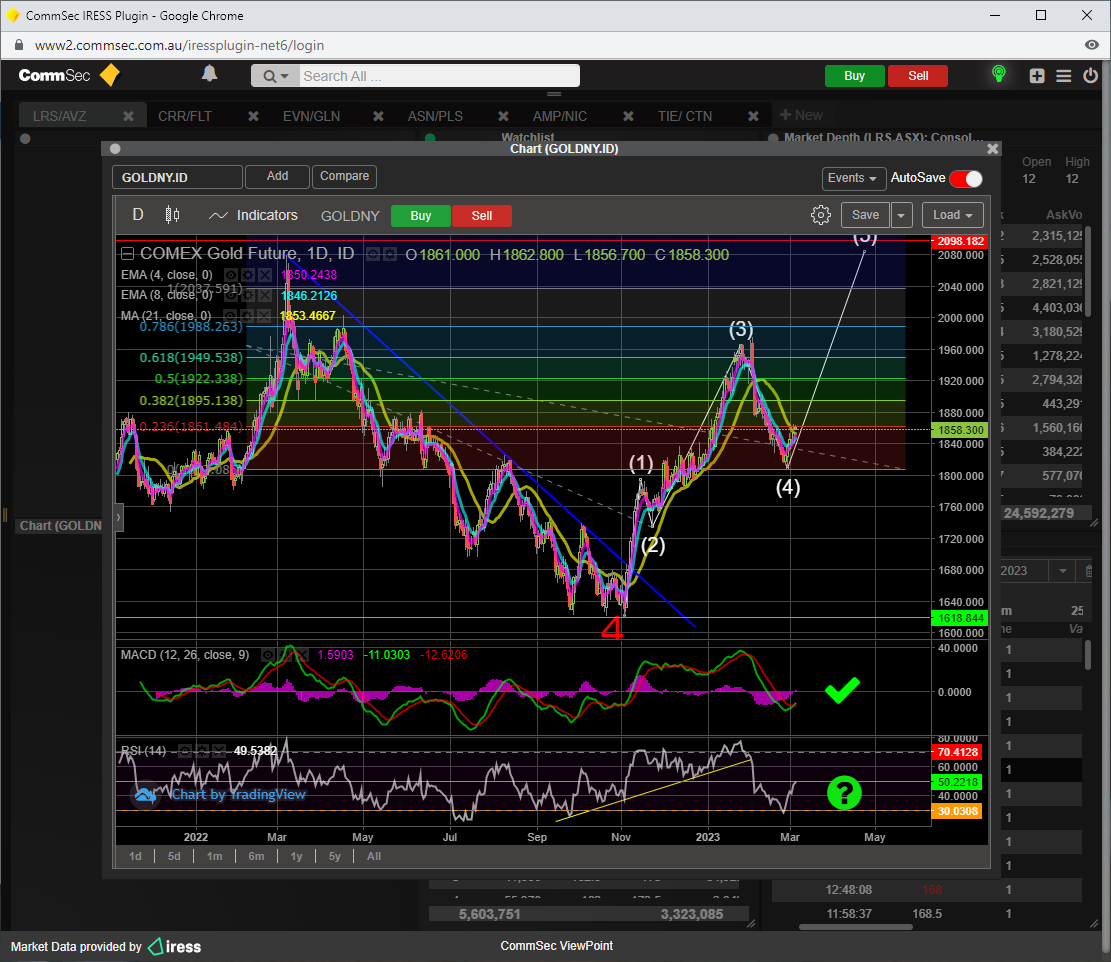This screenshot has height=962, width=1111.
Task: Click the top bar Buy button
Action: click(855, 76)
